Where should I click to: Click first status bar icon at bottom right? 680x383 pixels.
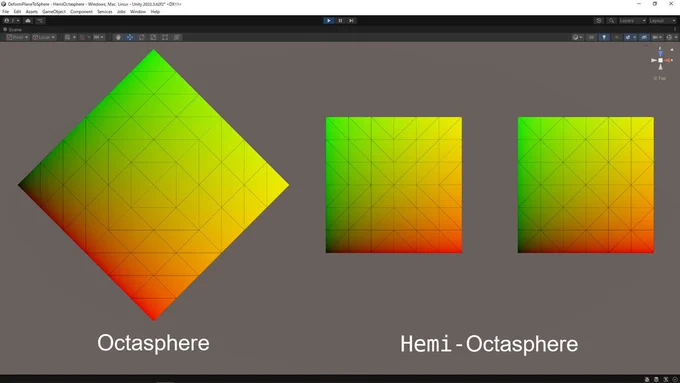647,379
